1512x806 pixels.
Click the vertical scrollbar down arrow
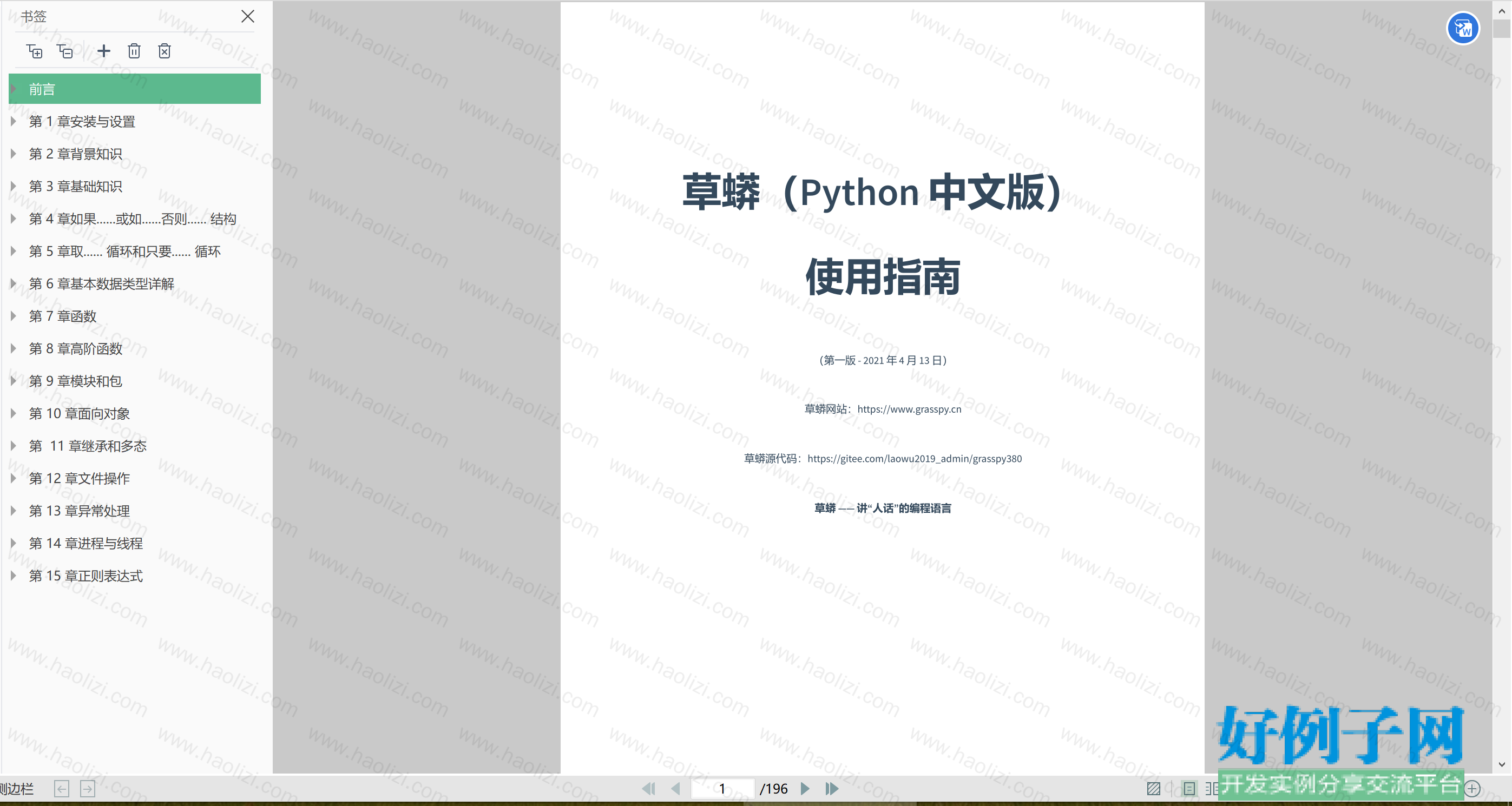tap(1502, 764)
